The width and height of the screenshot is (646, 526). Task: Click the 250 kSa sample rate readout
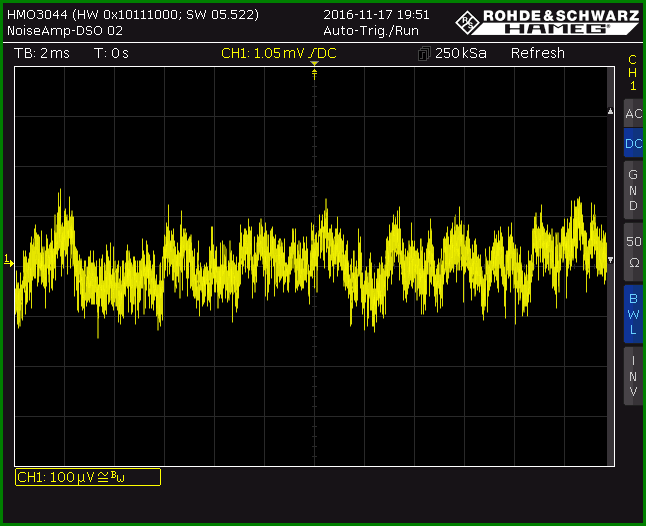pyautogui.click(x=461, y=53)
